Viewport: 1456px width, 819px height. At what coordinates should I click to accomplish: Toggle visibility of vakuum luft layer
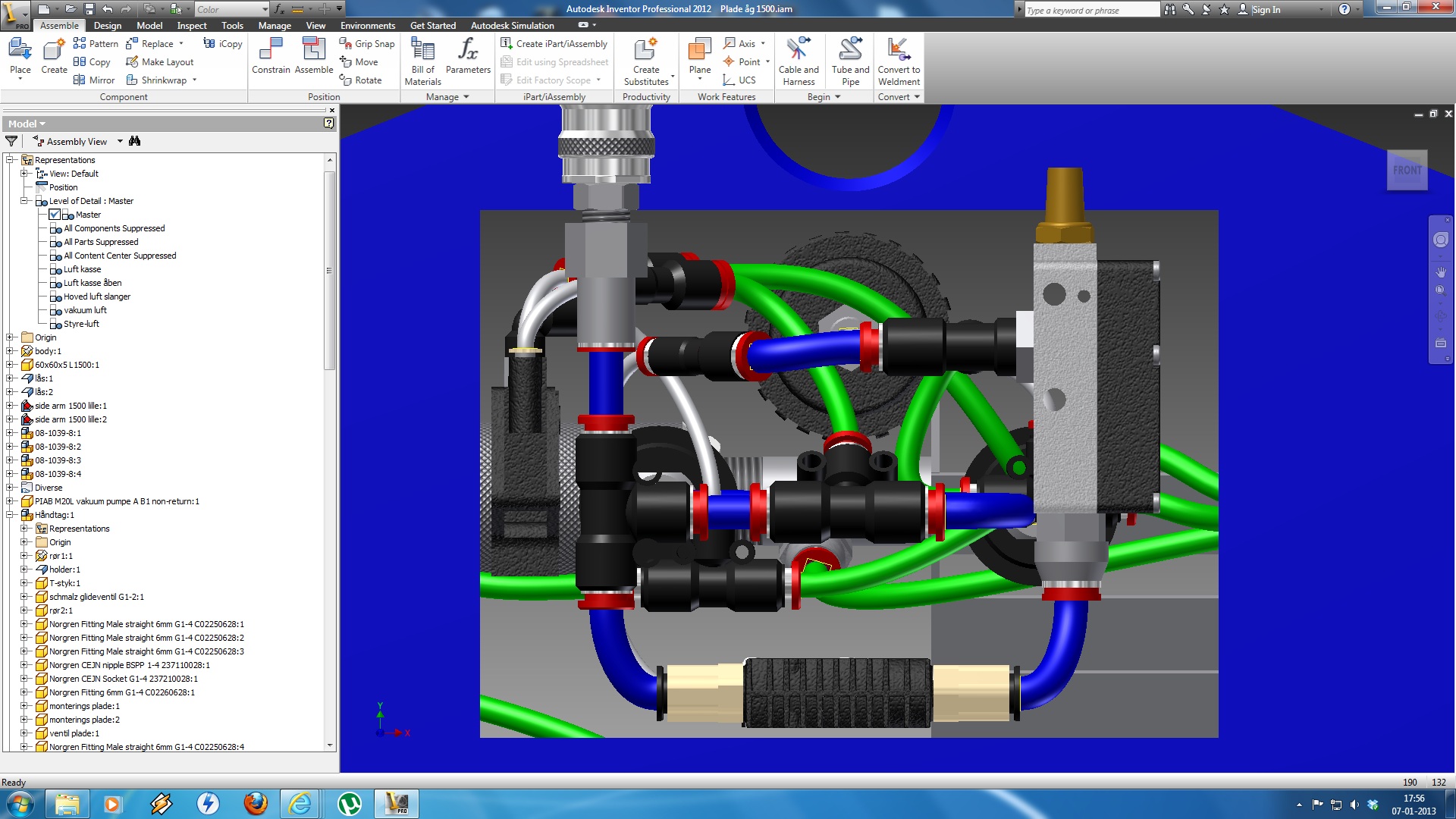point(52,310)
